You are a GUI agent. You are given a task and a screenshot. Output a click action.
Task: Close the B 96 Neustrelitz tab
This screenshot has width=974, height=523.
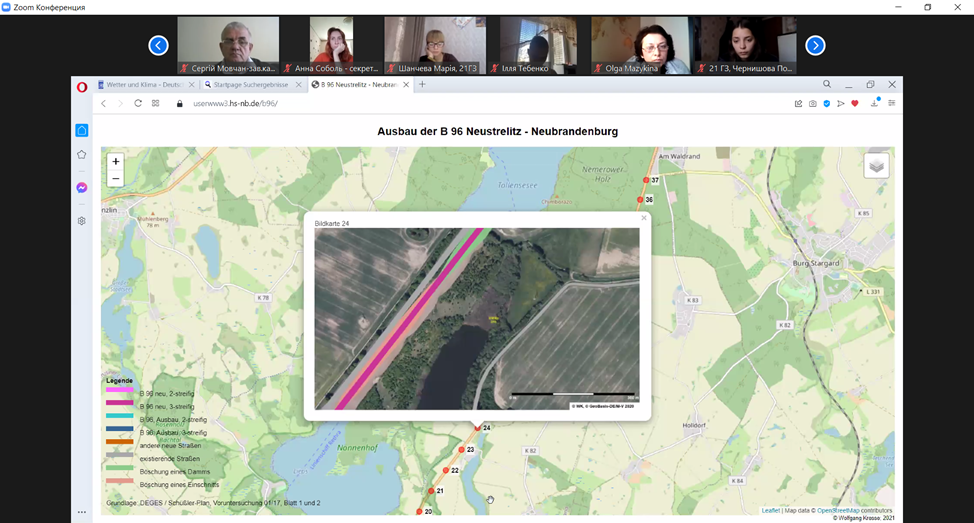(406, 84)
